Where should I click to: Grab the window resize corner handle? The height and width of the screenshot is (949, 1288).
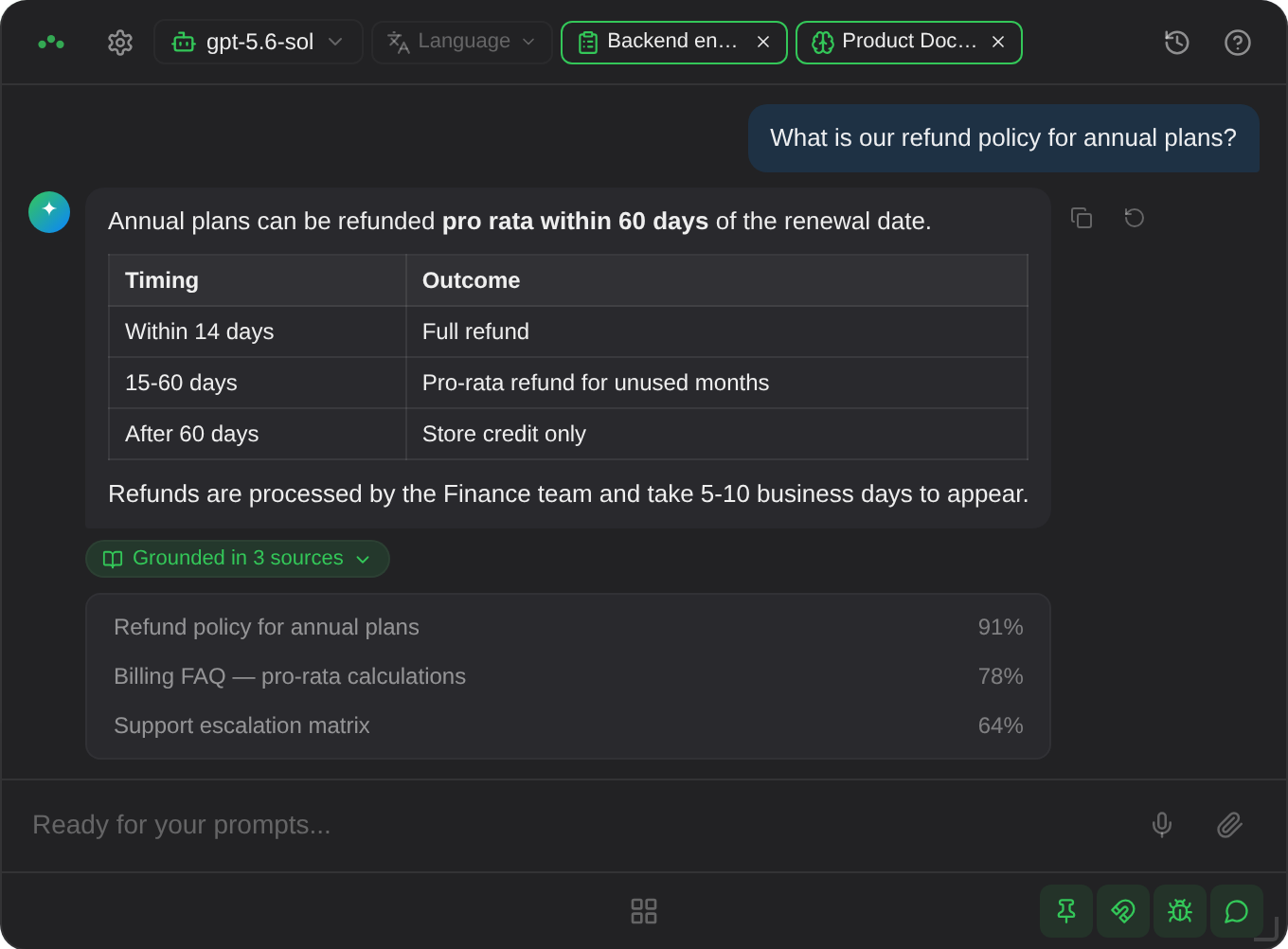pos(1267,929)
